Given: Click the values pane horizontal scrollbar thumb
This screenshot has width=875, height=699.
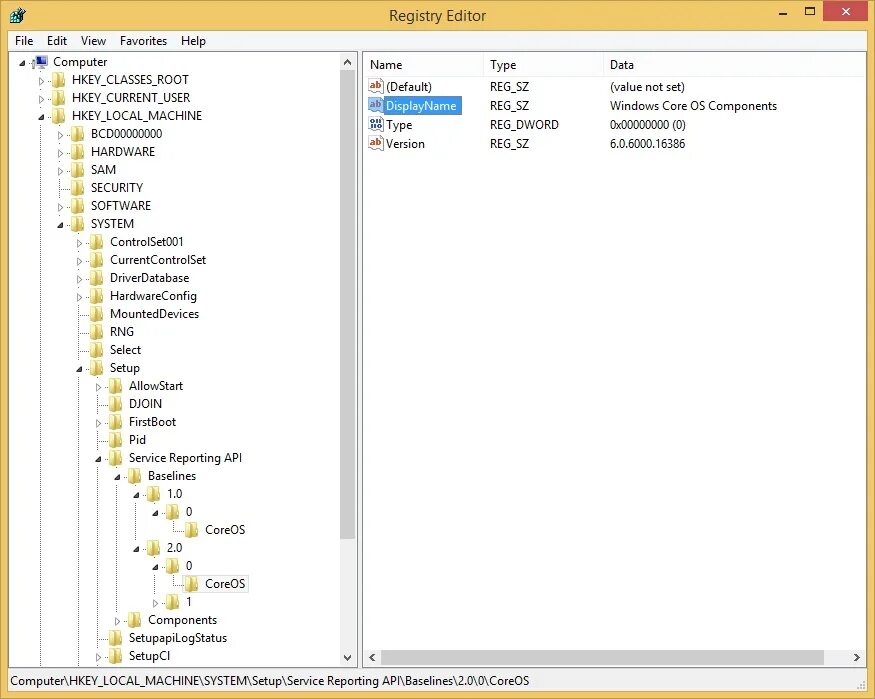Looking at the screenshot, I should pyautogui.click(x=603, y=658).
